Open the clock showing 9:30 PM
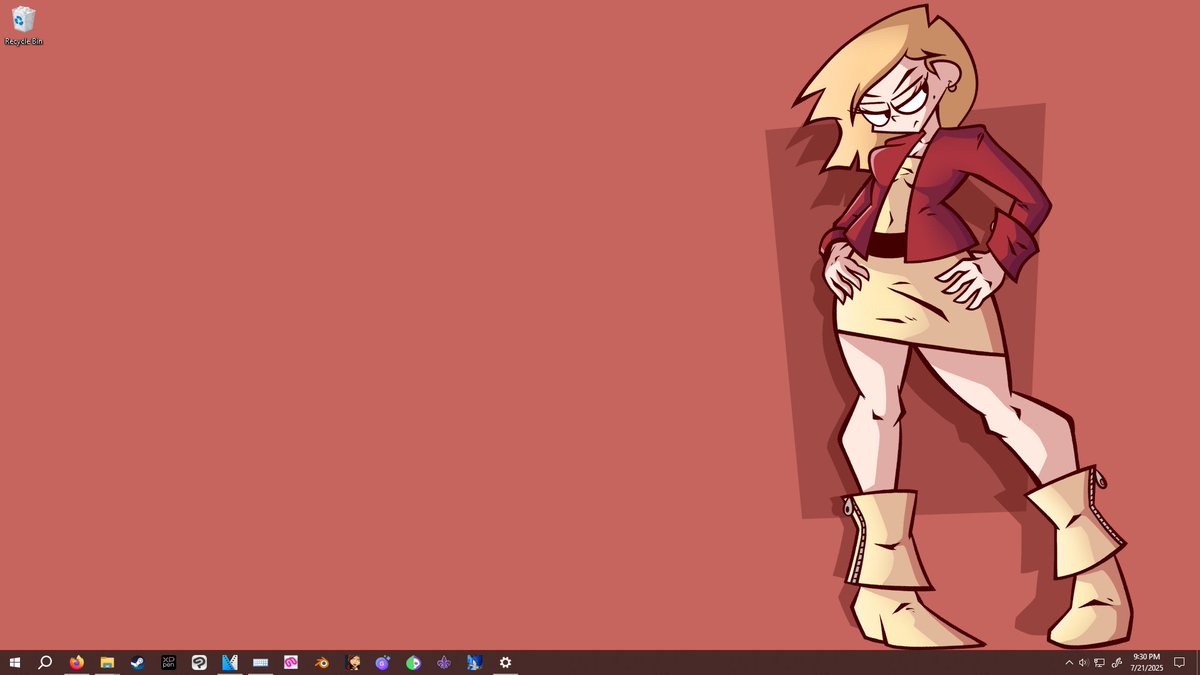Image resolution: width=1200 pixels, height=675 pixels. click(x=1147, y=662)
